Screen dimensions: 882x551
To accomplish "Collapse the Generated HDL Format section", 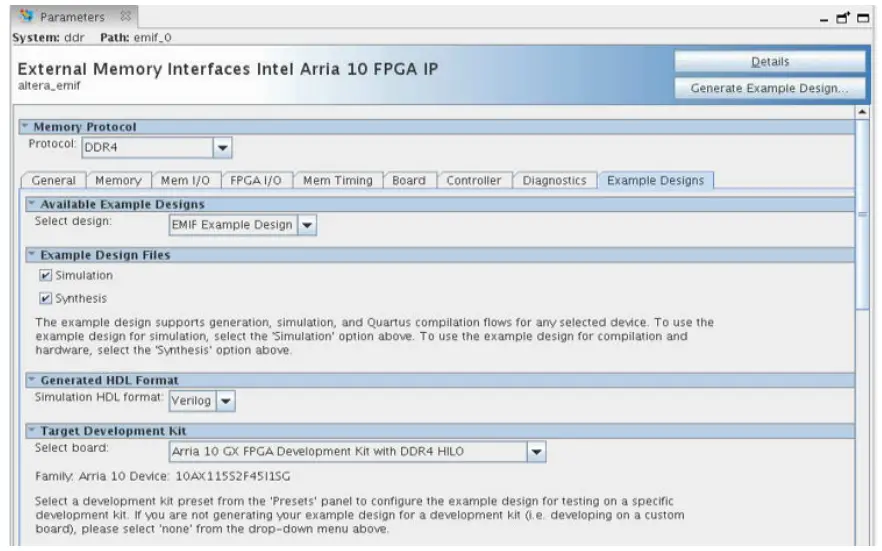I will click(32, 380).
